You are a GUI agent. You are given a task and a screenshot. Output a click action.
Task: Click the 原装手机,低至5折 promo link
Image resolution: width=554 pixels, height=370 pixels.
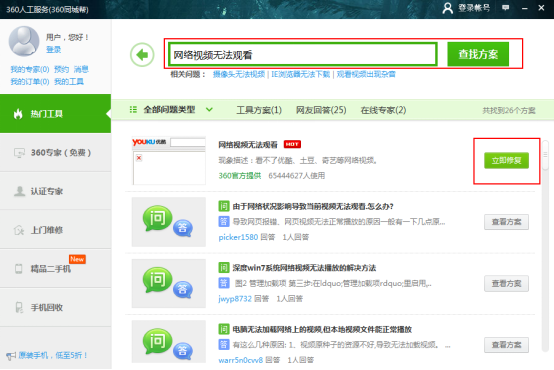tap(53, 355)
